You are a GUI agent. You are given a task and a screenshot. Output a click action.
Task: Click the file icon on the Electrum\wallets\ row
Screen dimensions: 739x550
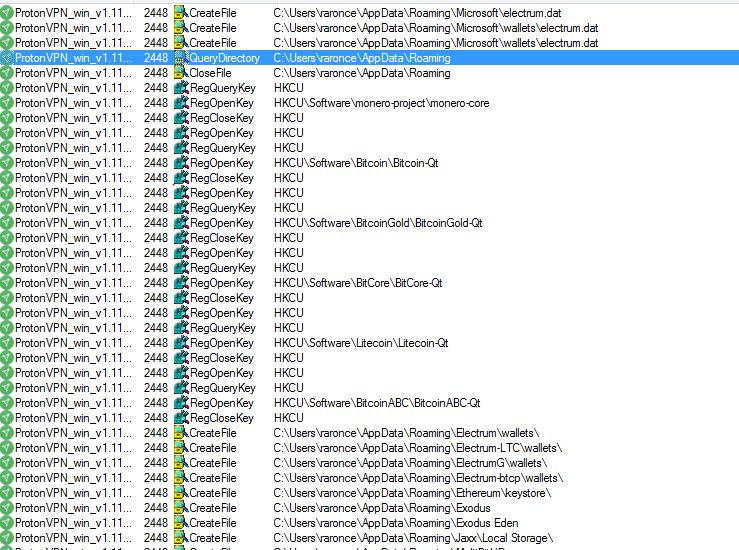(181, 433)
